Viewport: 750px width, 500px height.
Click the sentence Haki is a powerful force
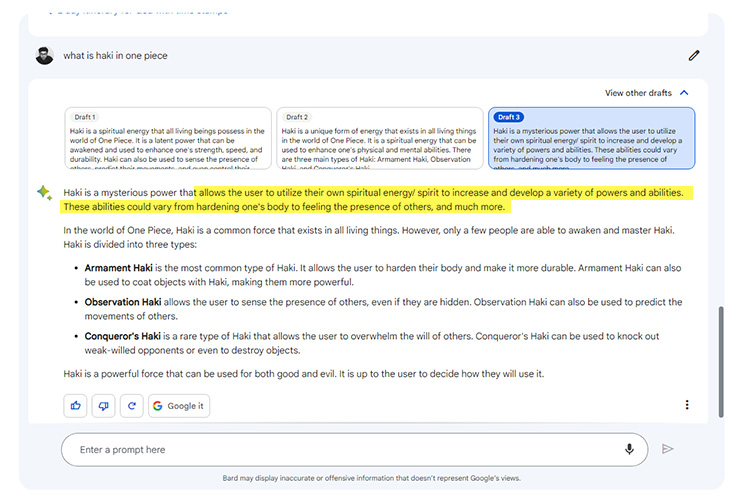(x=304, y=374)
